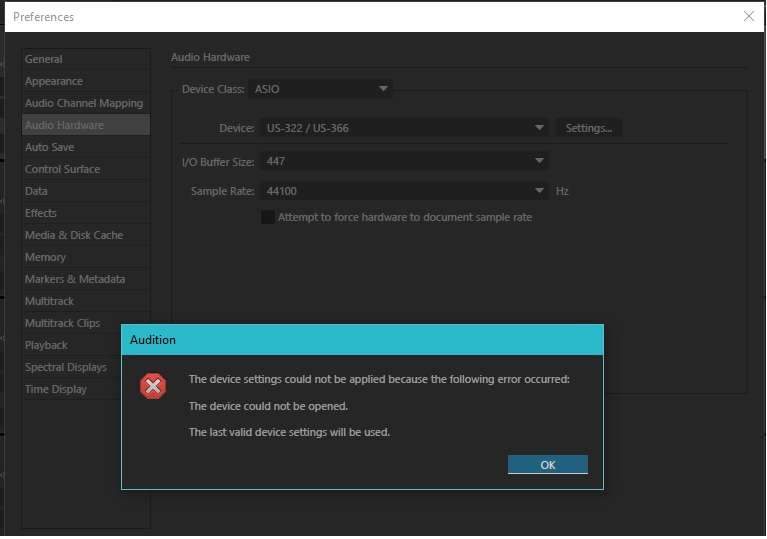Select the Audio Hardware category
This screenshot has width=767, height=539.
coord(64,125)
